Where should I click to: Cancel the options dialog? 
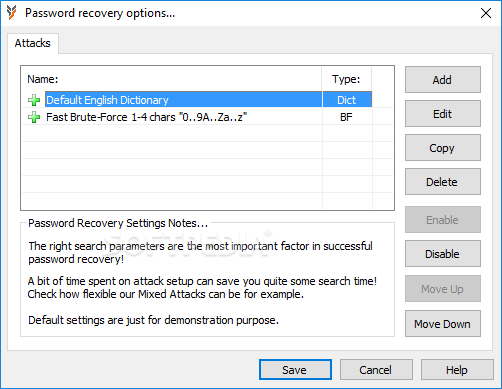coord(376,370)
